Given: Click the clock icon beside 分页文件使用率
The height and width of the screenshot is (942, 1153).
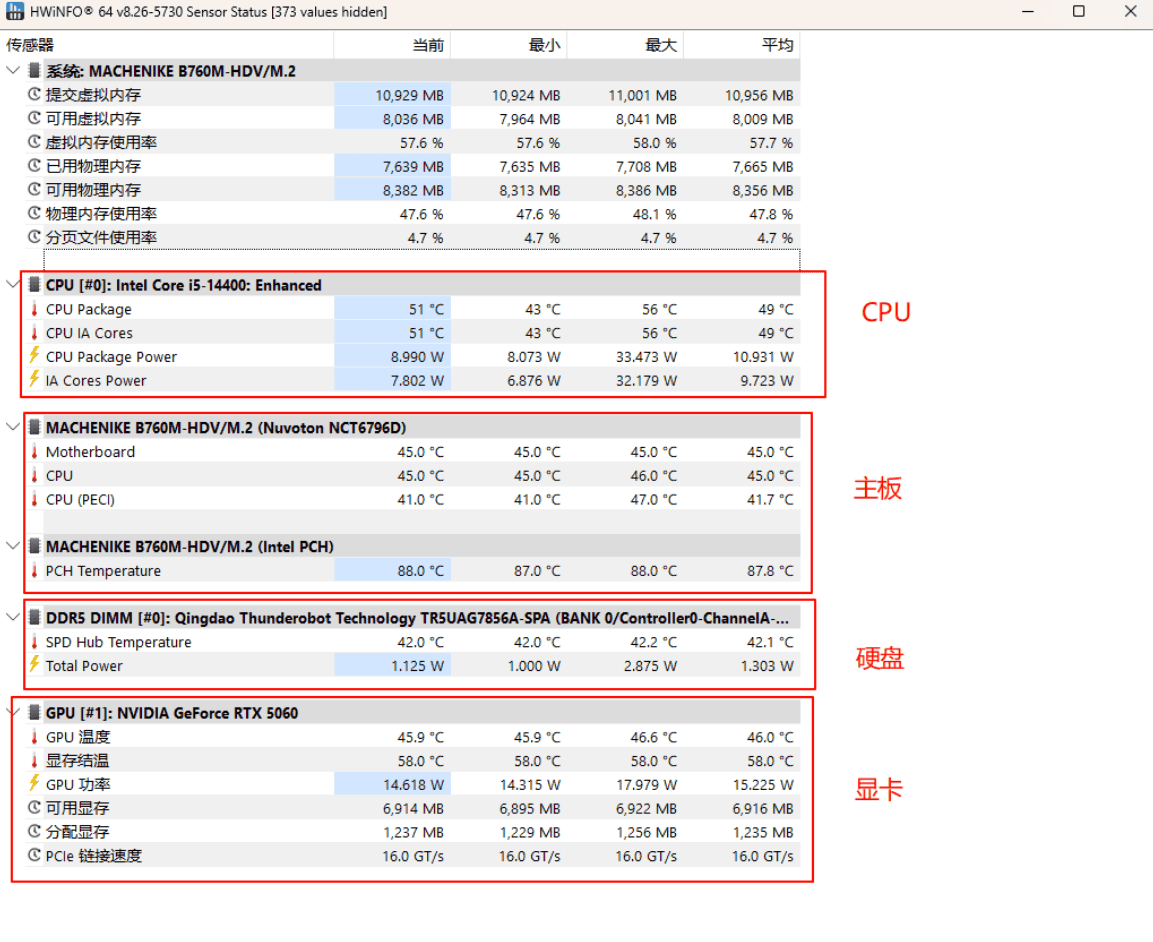Looking at the screenshot, I should tap(34, 237).
